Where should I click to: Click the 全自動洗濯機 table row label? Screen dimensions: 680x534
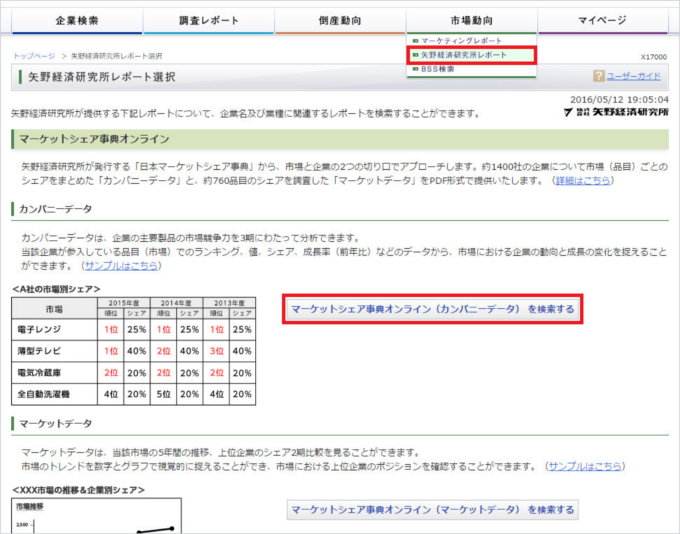pyautogui.click(x=43, y=394)
